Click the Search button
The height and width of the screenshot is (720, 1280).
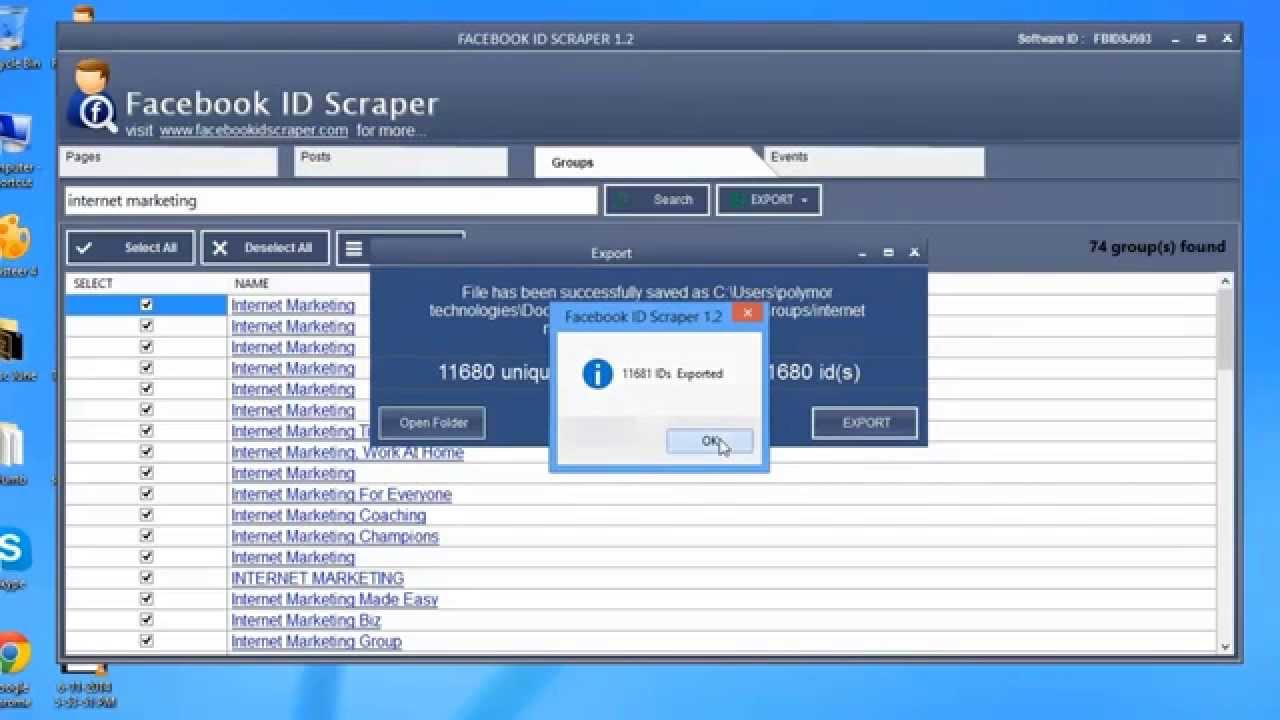coord(657,200)
